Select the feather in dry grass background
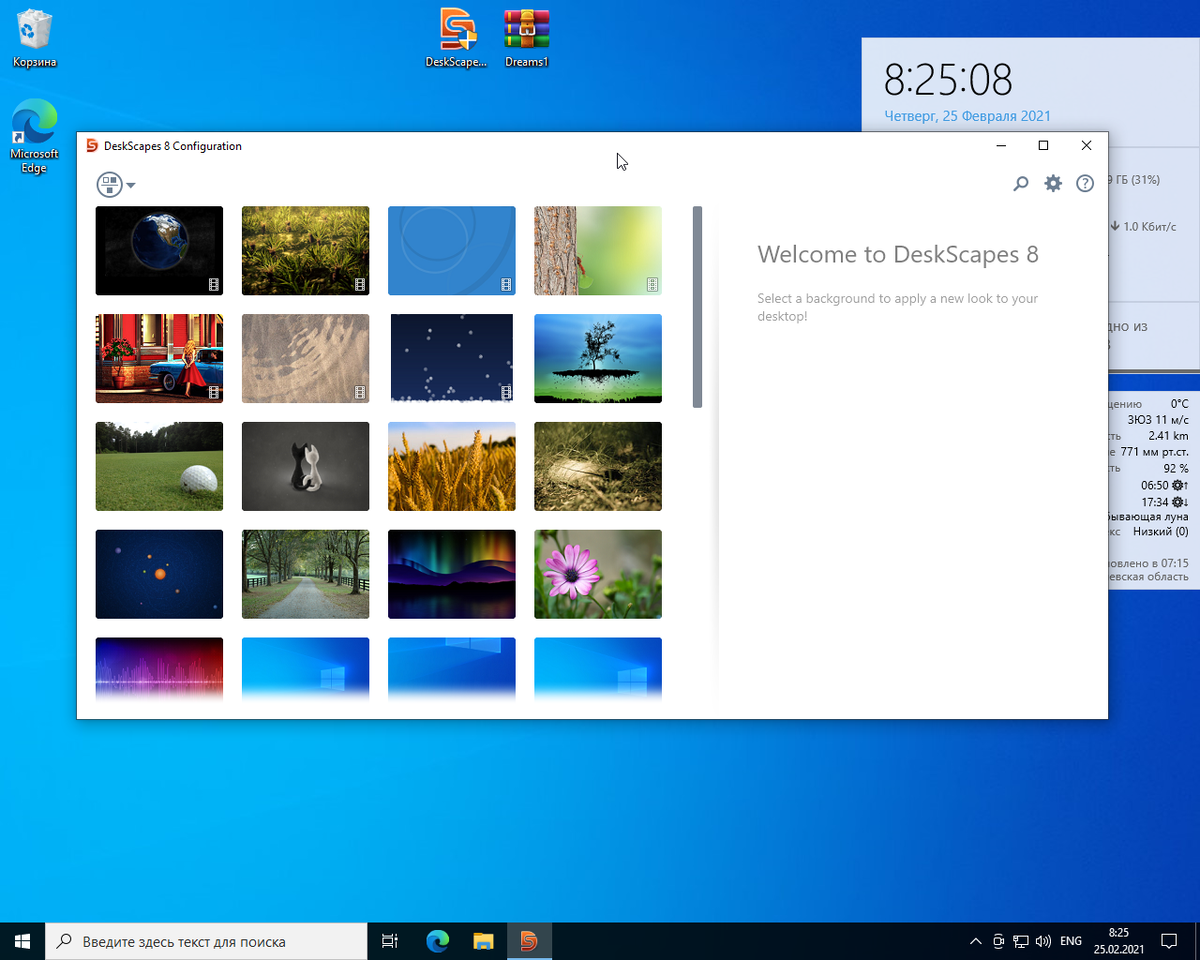The height and width of the screenshot is (960, 1200). [x=597, y=467]
